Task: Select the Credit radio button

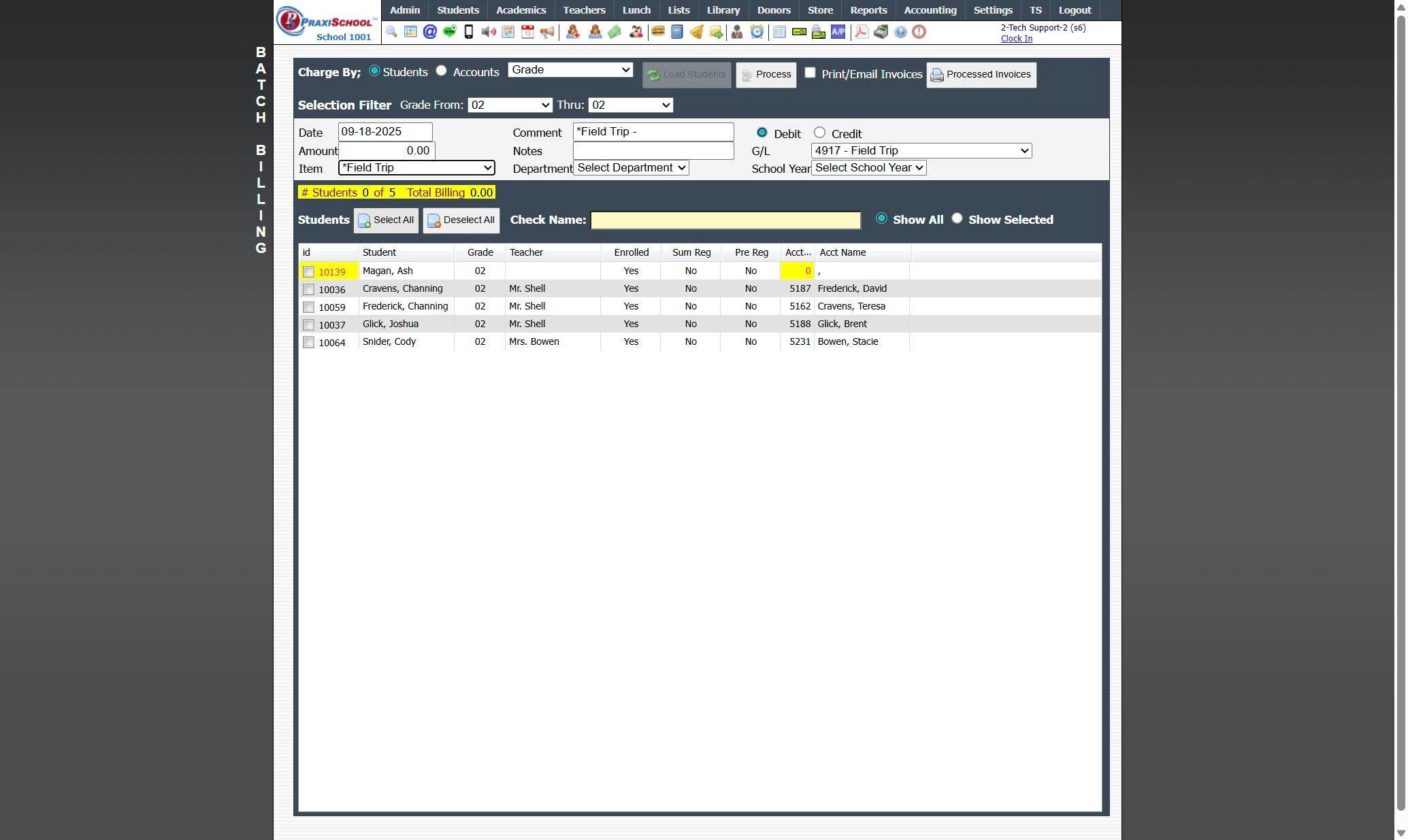Action: pos(819,133)
